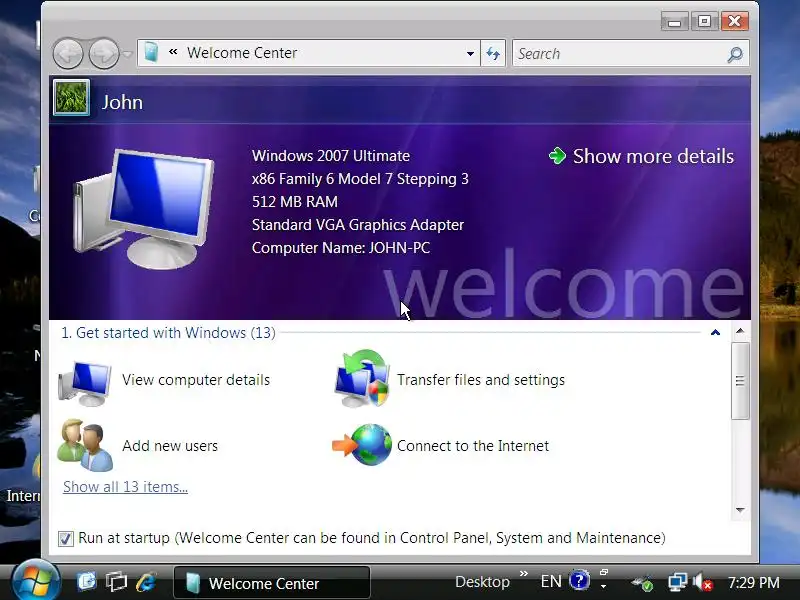Click the Switch between windows quick launch icon
The image size is (800, 600).
(x=116, y=581)
